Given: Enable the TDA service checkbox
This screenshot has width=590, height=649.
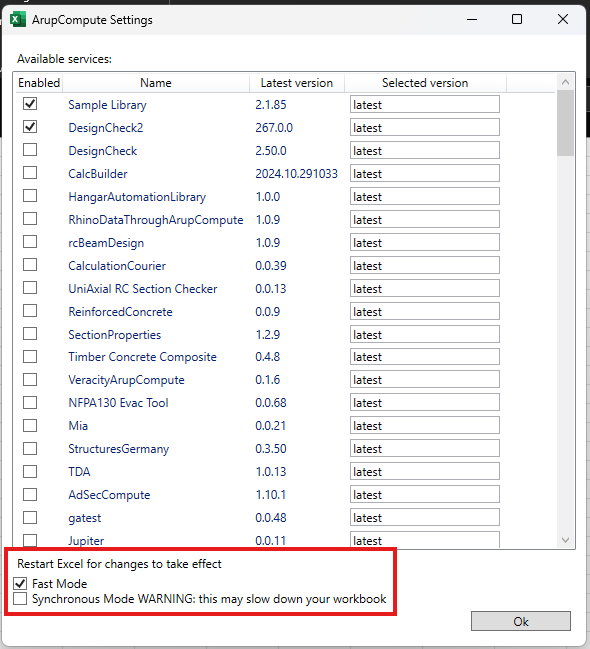Looking at the screenshot, I should click(30, 471).
